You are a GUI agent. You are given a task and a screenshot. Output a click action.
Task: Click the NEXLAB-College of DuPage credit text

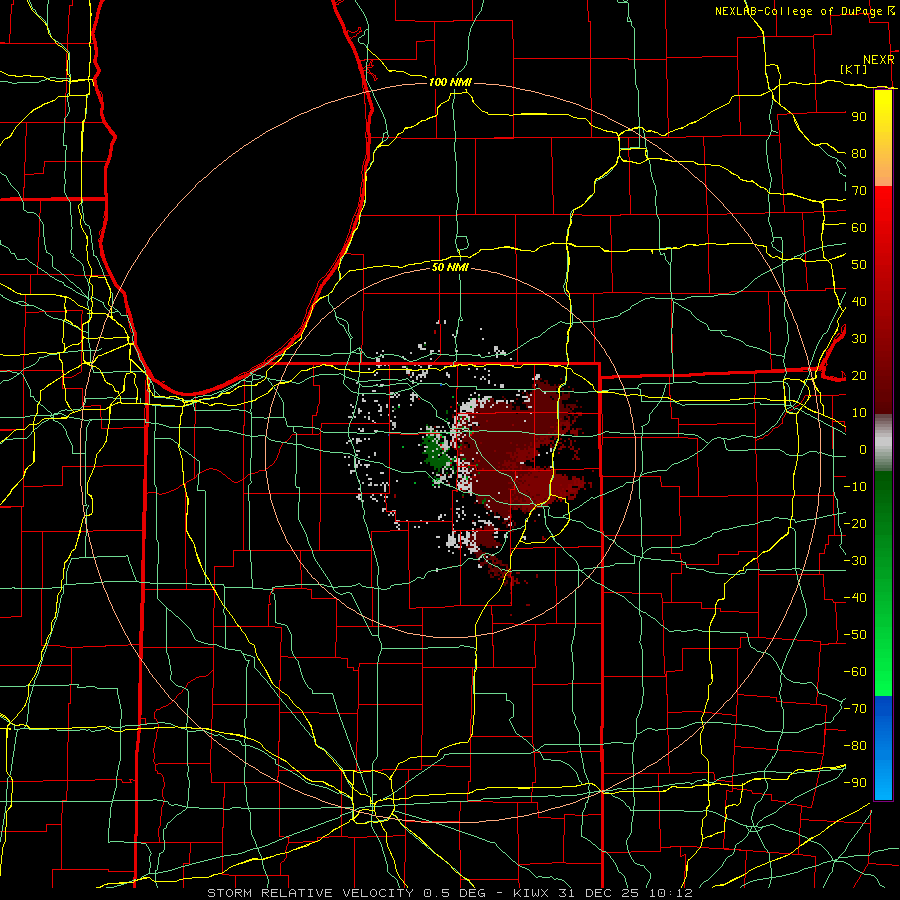[798, 11]
